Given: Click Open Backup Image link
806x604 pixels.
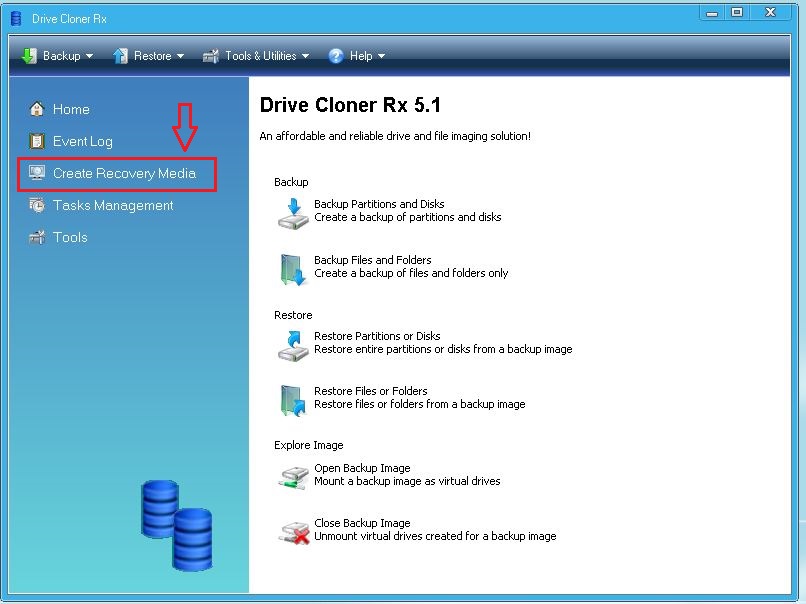Looking at the screenshot, I should point(362,468).
